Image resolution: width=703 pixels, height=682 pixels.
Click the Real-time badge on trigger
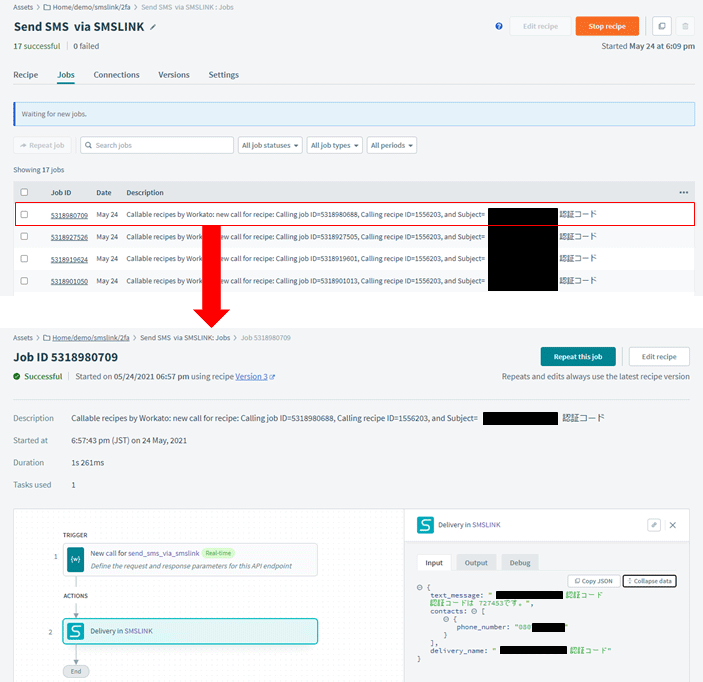click(218, 553)
